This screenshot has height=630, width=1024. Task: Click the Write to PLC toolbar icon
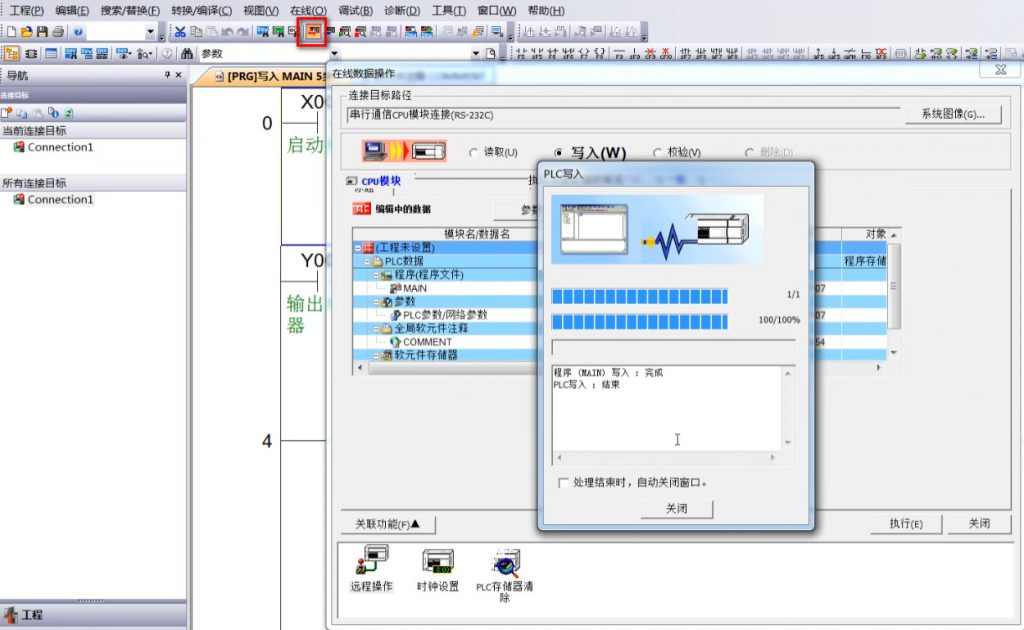pyautogui.click(x=313, y=31)
